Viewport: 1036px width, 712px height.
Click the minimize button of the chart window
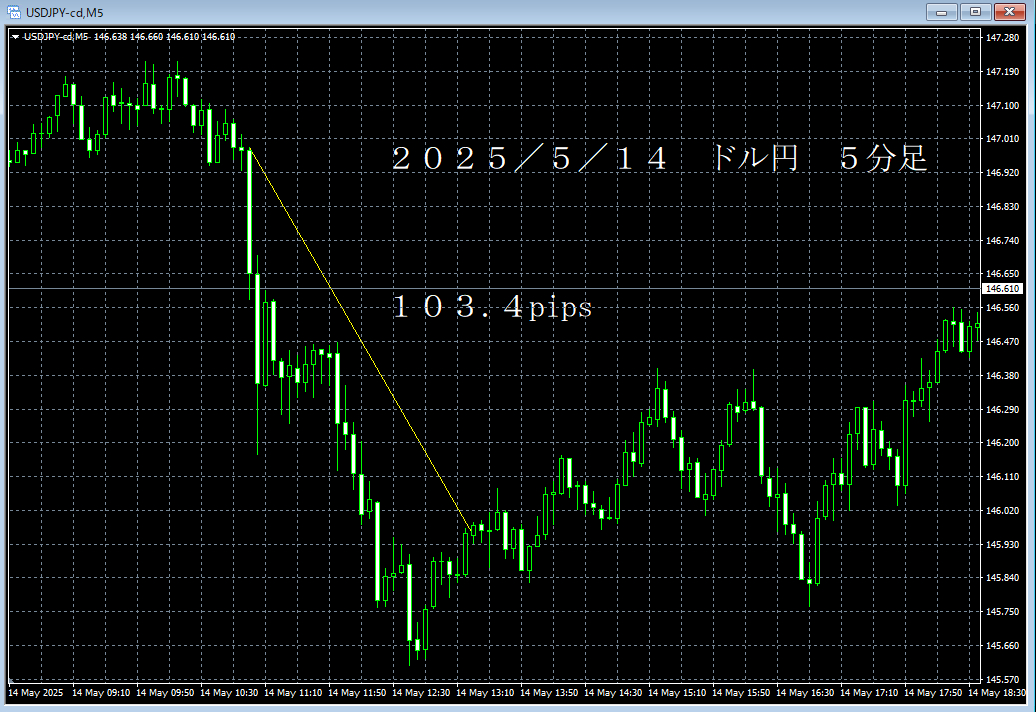click(941, 12)
